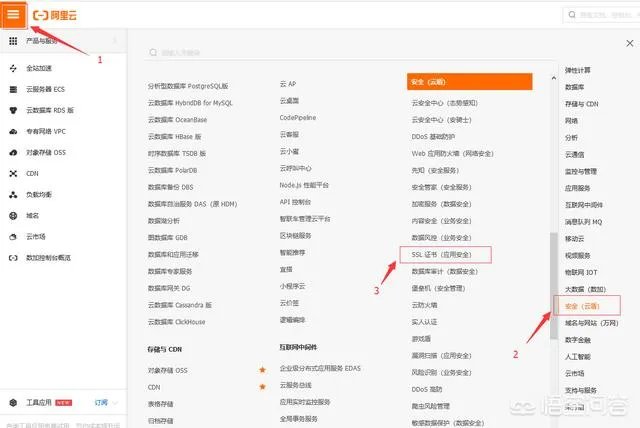
Task: Open Node.js 性能平台 link
Action: click(304, 185)
